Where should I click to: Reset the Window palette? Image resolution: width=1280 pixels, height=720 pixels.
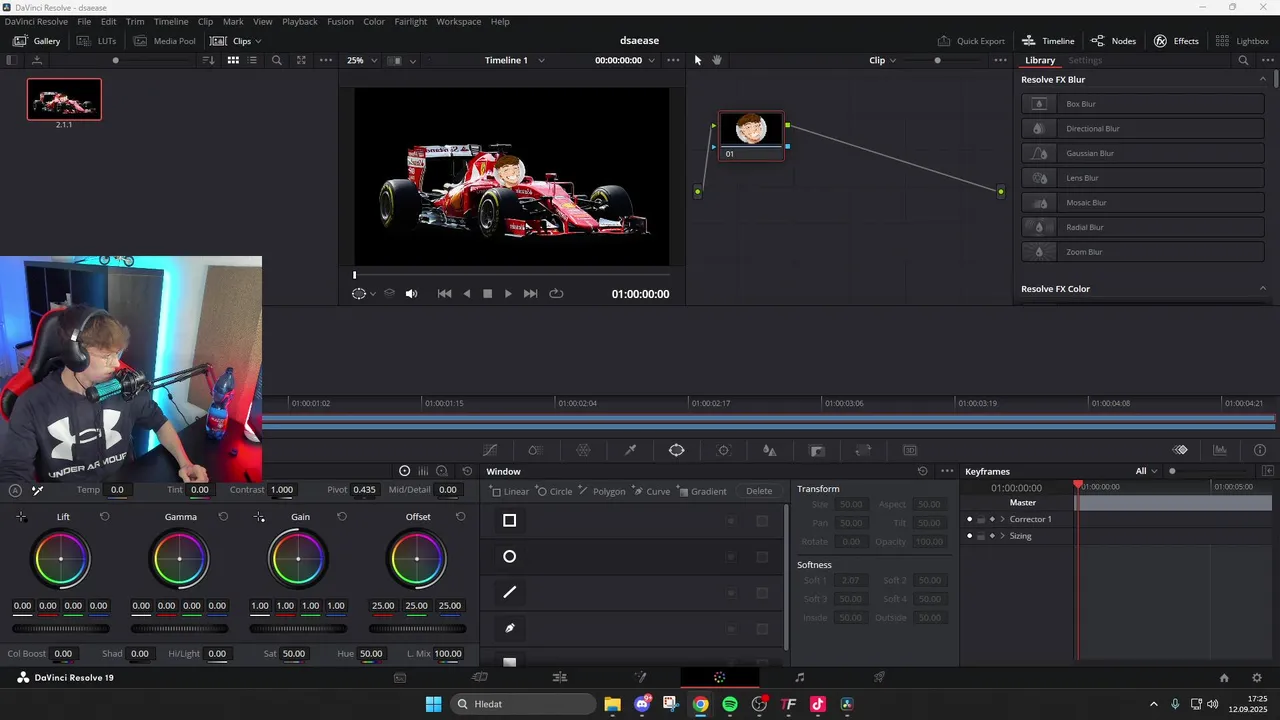point(922,471)
